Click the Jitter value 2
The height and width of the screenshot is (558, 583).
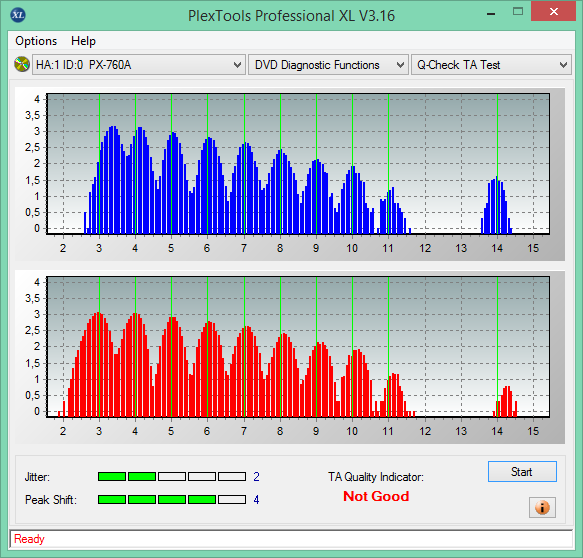click(256, 477)
